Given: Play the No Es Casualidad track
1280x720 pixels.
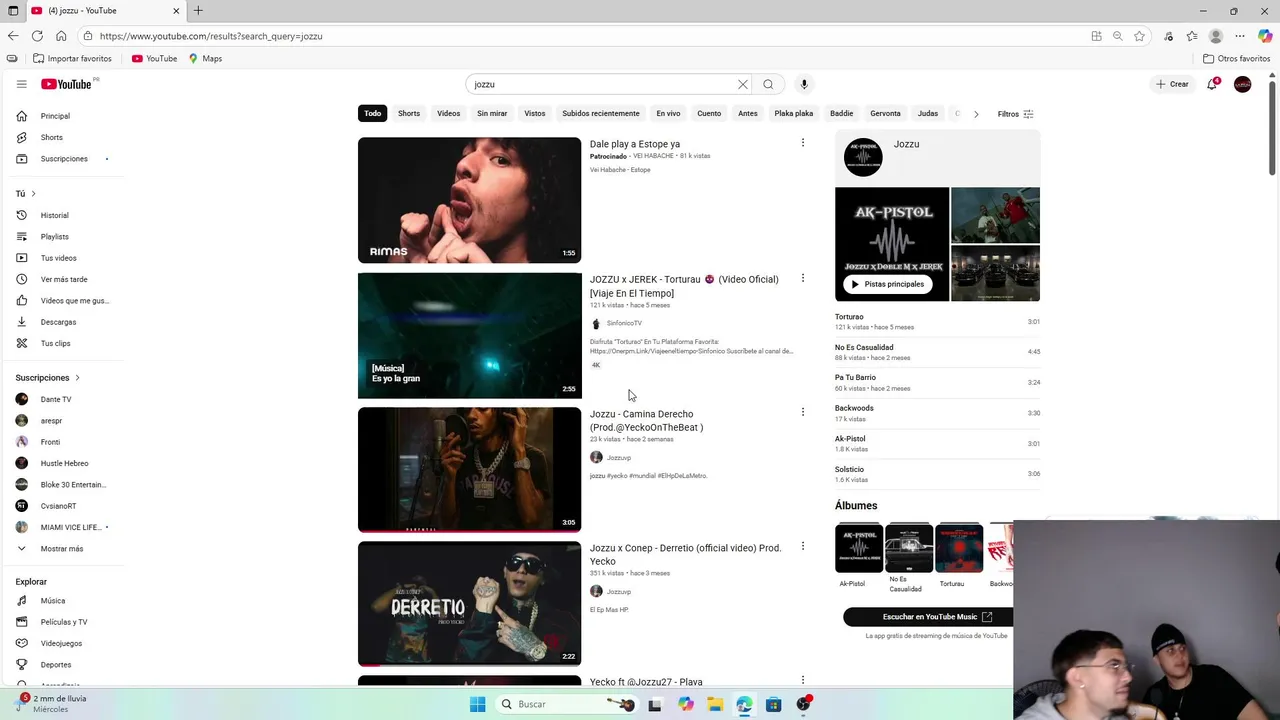Looking at the screenshot, I should pos(937,352).
